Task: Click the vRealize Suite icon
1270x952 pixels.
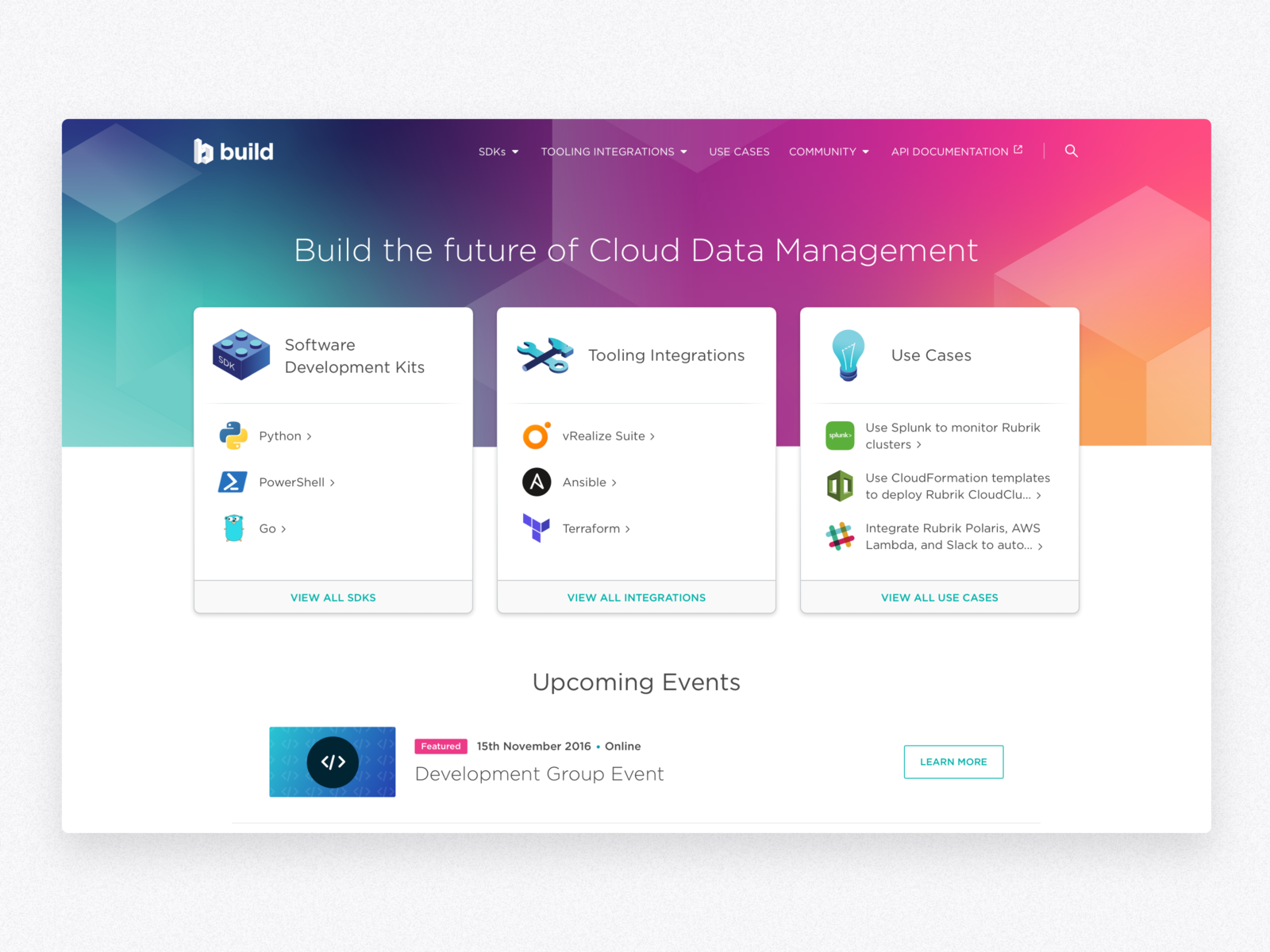Action: click(536, 436)
